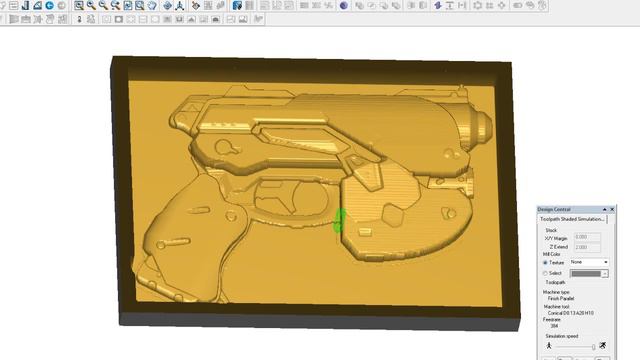Click the blue downward arrow icon
640x360 pixels.
[x=438, y=6]
